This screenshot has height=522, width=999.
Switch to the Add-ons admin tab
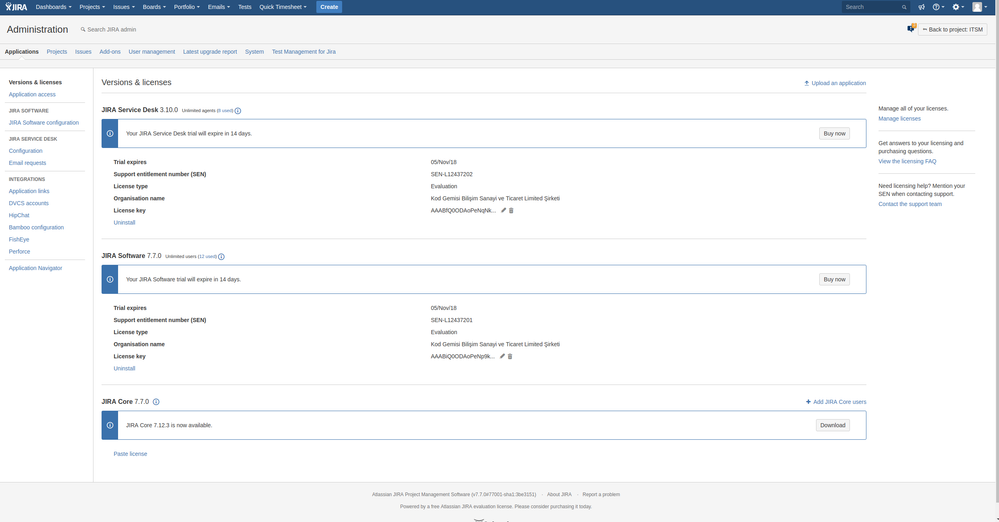coord(110,52)
